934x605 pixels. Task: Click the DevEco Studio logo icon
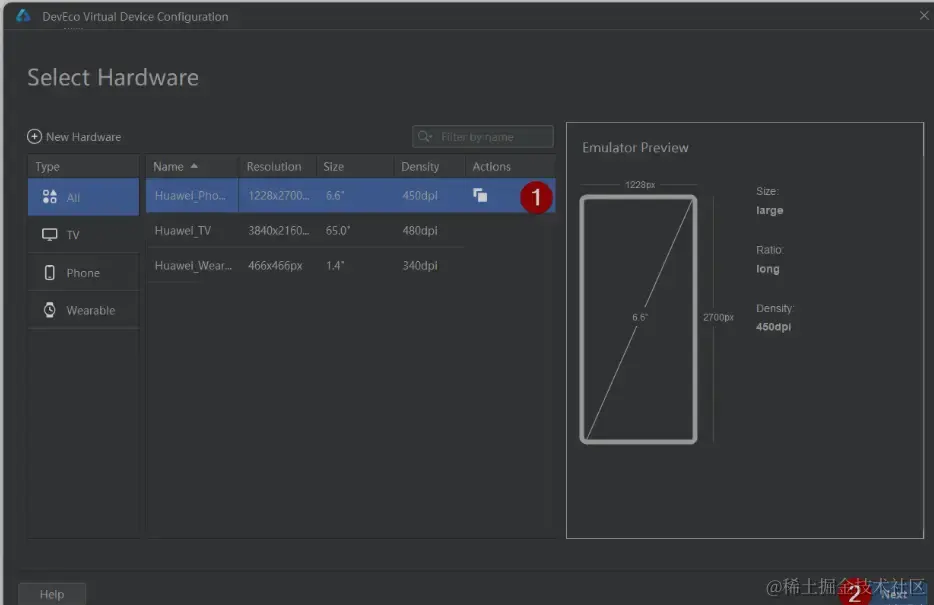coord(23,16)
